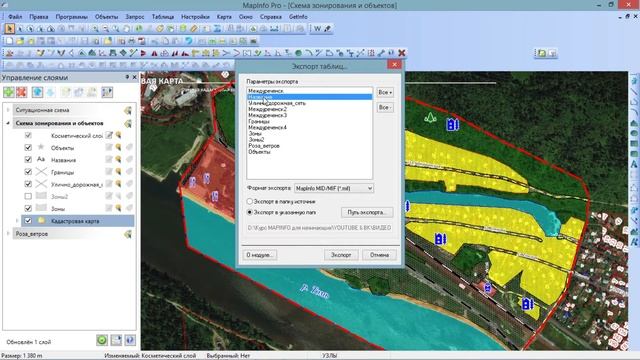Move the layer up with the blue up arrow
This screenshot has height=360, width=640.
(x=38, y=92)
